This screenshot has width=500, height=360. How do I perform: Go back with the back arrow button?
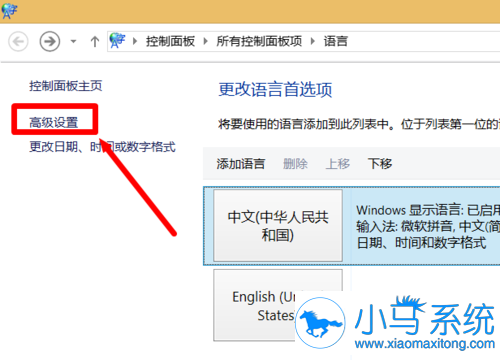[18, 42]
